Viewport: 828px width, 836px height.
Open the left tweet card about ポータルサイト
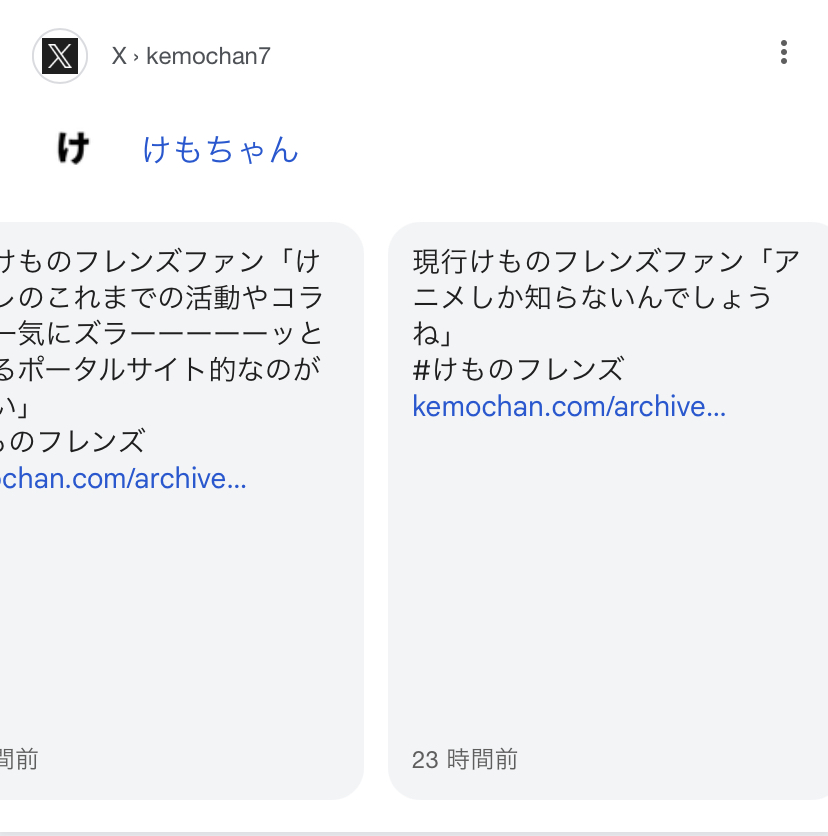click(182, 511)
